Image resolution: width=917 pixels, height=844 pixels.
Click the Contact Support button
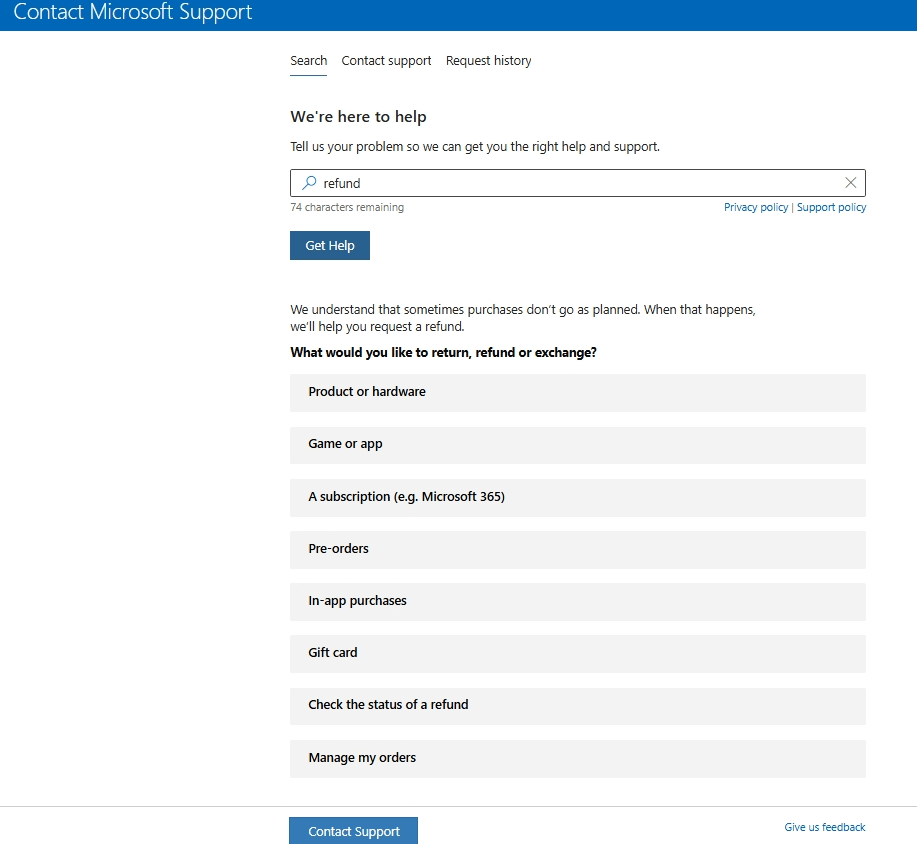(x=353, y=831)
